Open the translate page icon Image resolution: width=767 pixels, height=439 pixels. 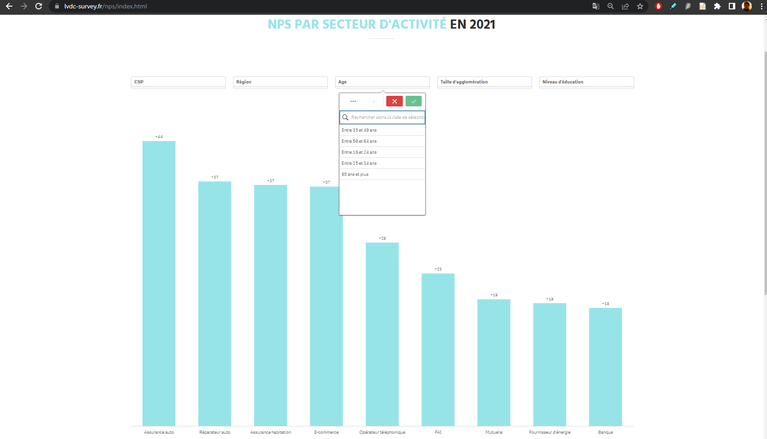(595, 6)
